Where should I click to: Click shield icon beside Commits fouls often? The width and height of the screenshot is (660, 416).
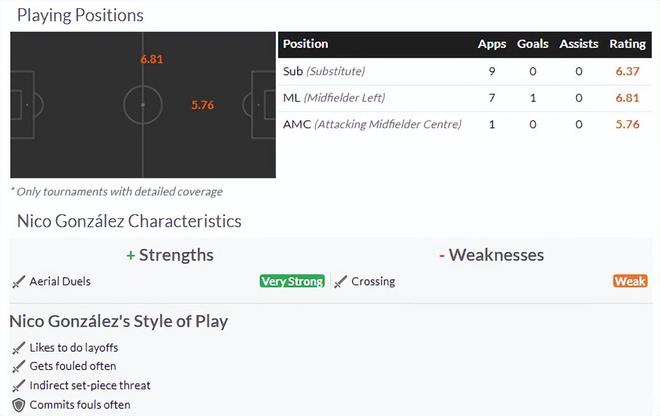click(18, 405)
